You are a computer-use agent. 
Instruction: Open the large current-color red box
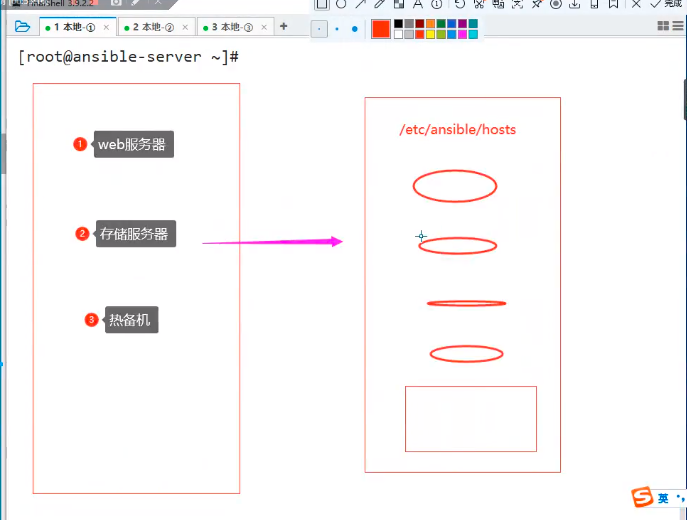point(381,29)
